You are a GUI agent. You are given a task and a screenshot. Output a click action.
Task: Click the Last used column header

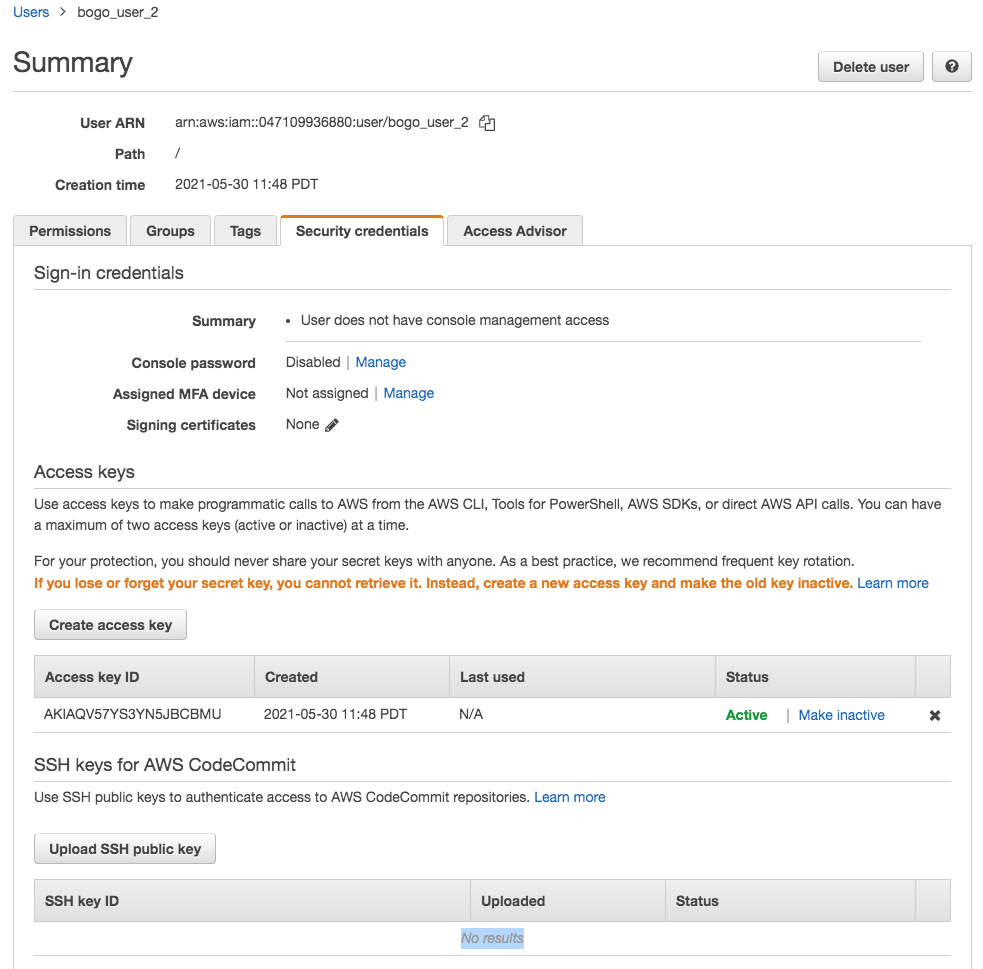(x=582, y=677)
